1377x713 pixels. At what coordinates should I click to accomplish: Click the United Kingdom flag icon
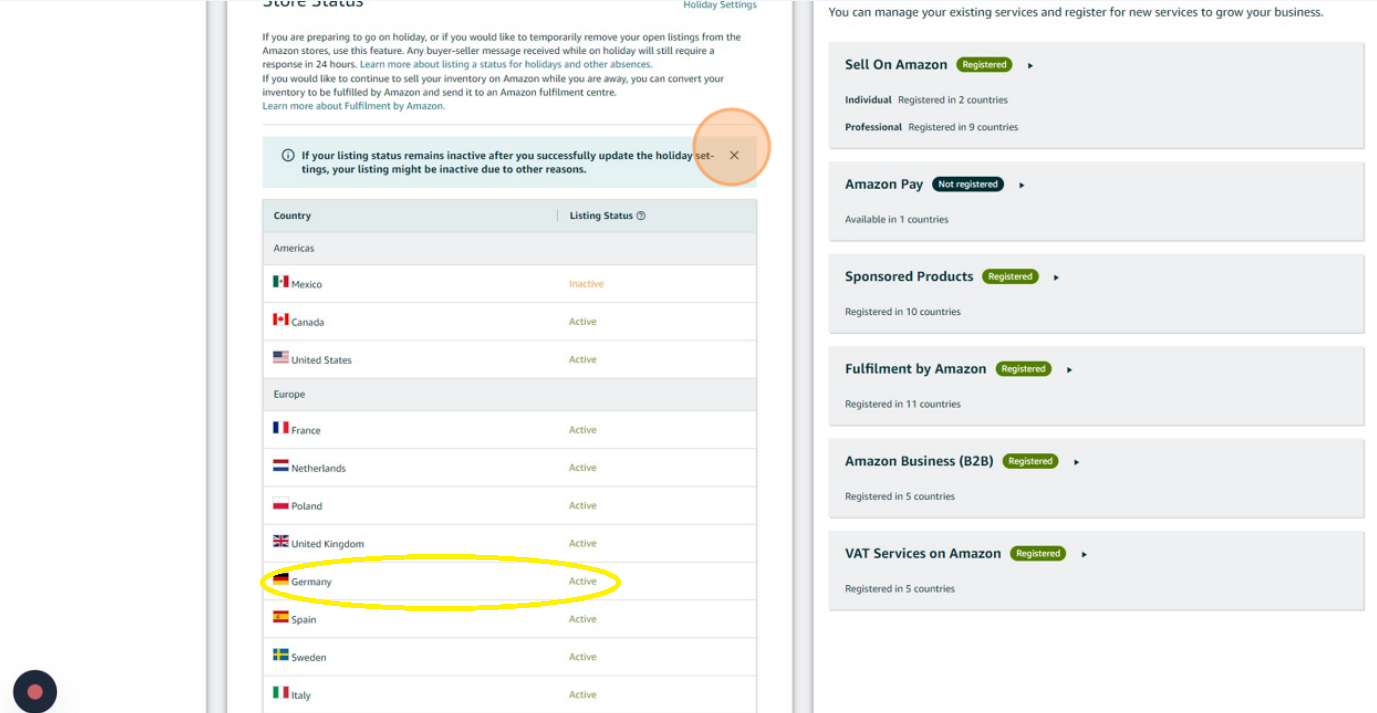point(281,542)
